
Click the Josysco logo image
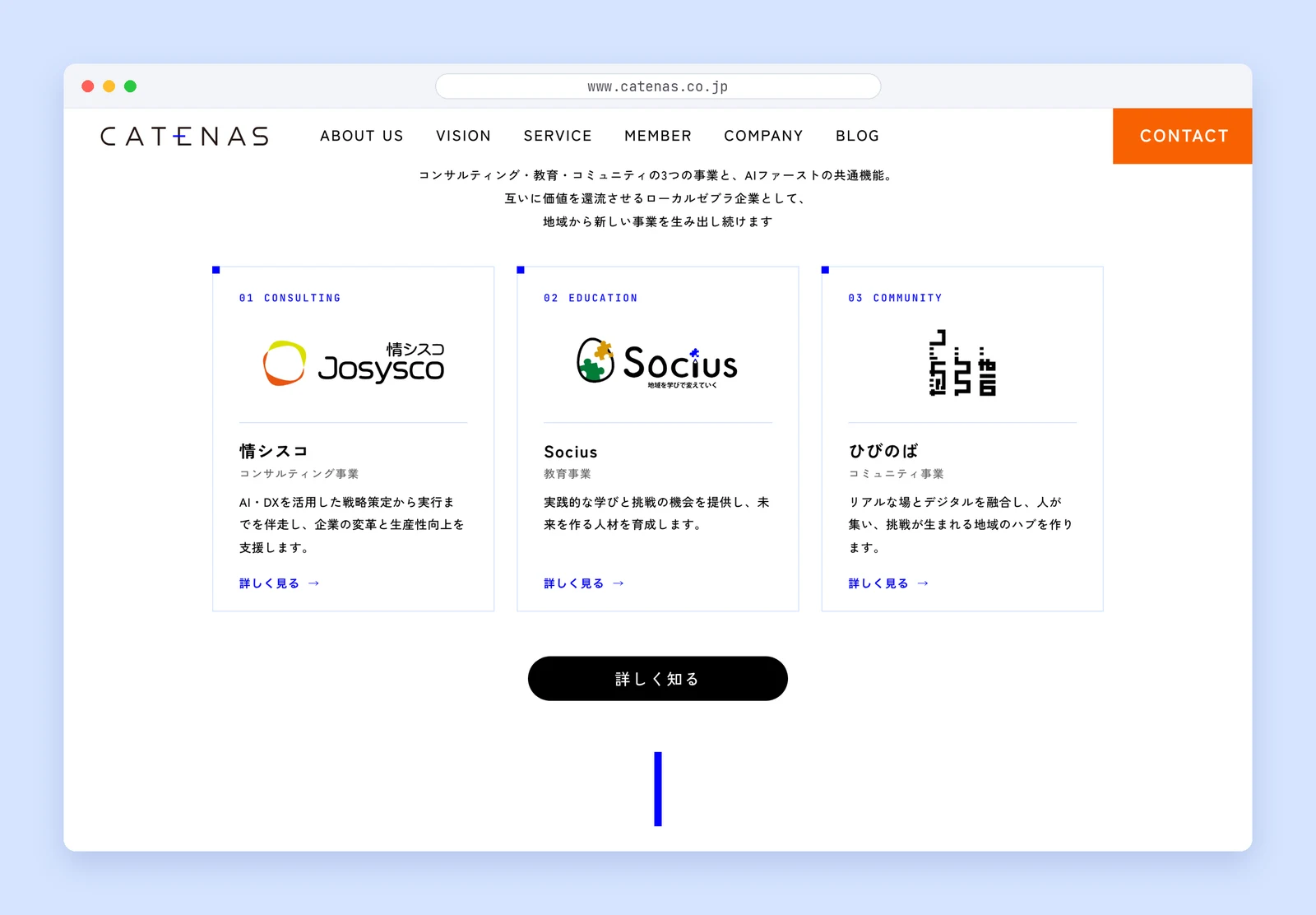pyautogui.click(x=354, y=363)
